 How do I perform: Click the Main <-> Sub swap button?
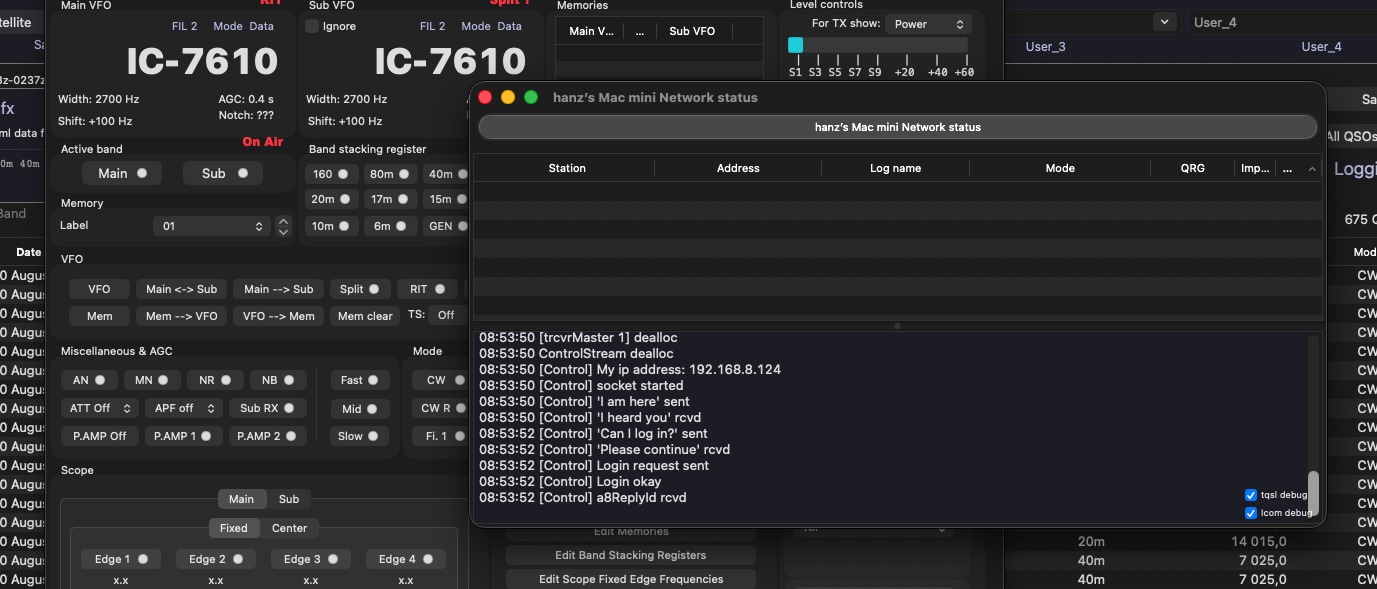(181, 289)
